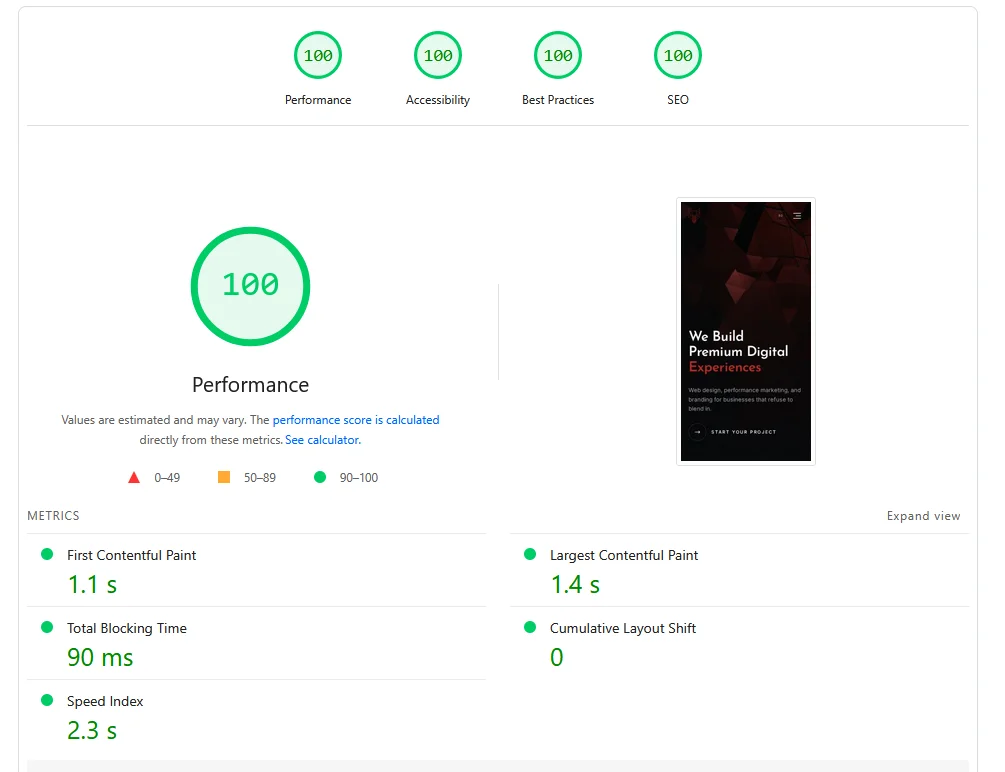Click the SEO score gauge
Image resolution: width=1005 pixels, height=772 pixels.
(x=677, y=55)
